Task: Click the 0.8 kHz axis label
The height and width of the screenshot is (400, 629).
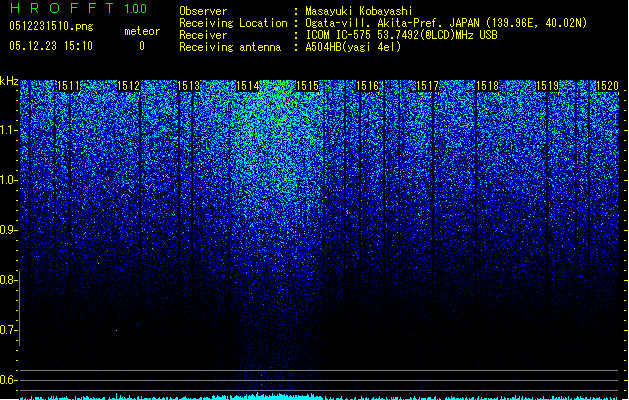Action: click(x=8, y=280)
